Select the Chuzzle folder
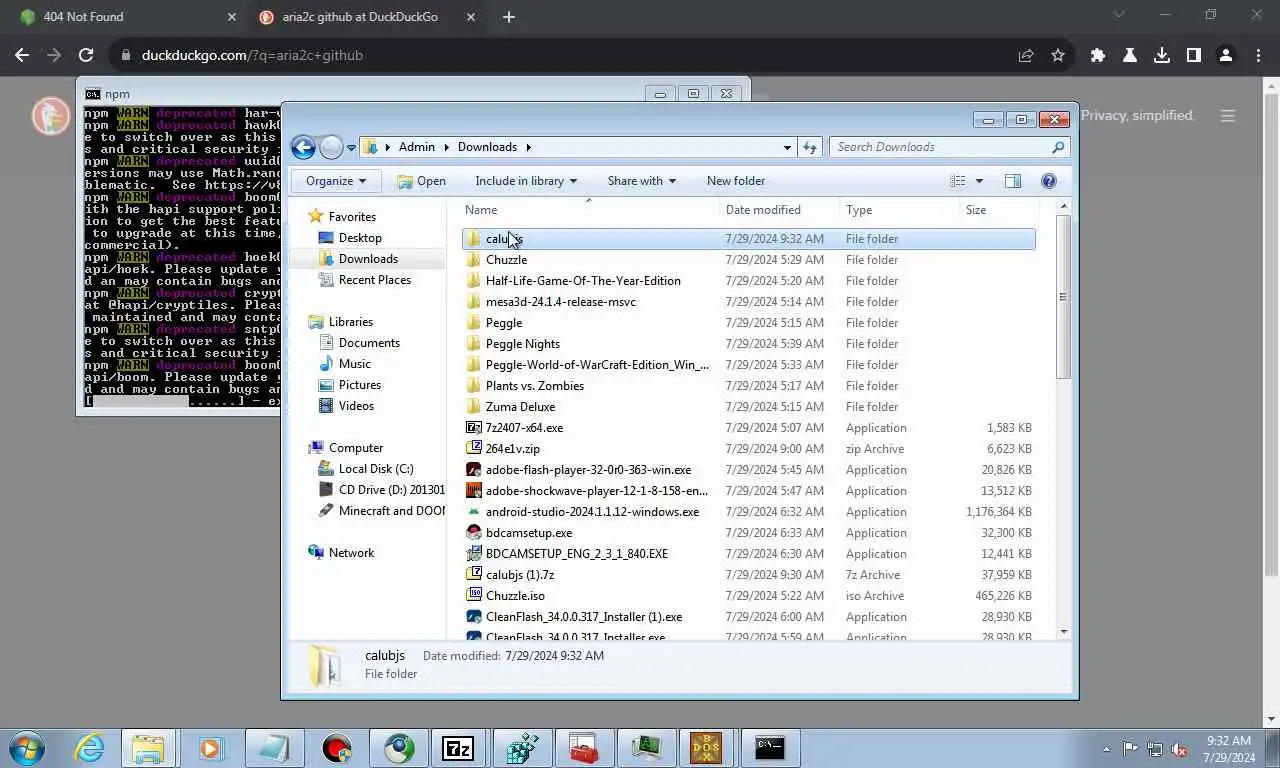 (x=748, y=260)
